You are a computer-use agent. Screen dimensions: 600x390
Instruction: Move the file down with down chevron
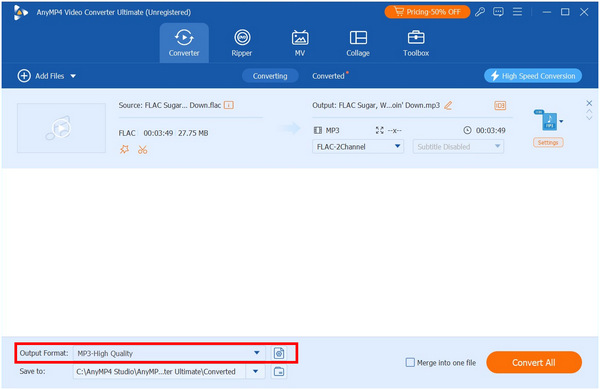coord(589,118)
